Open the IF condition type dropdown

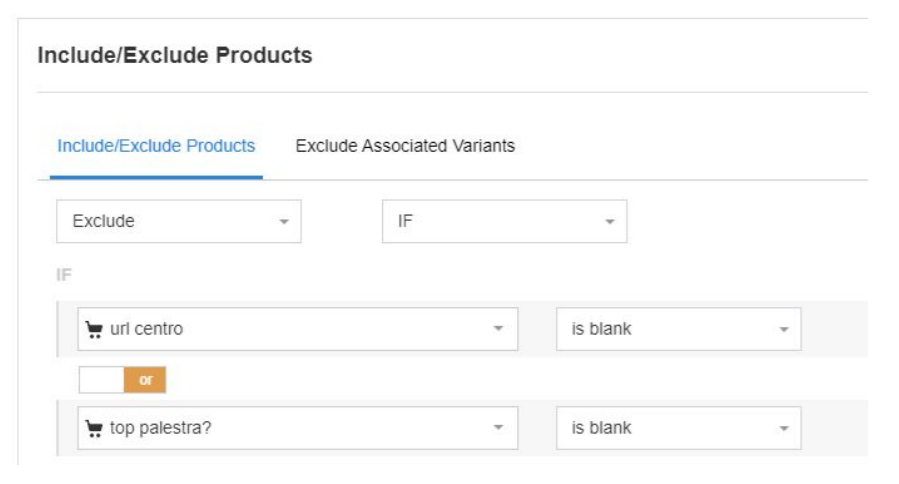(504, 223)
